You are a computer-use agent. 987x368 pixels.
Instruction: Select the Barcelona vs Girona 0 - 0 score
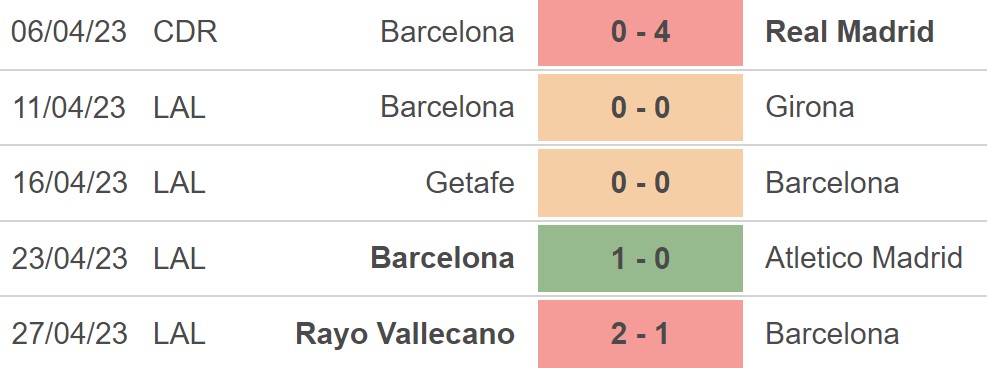pos(640,108)
